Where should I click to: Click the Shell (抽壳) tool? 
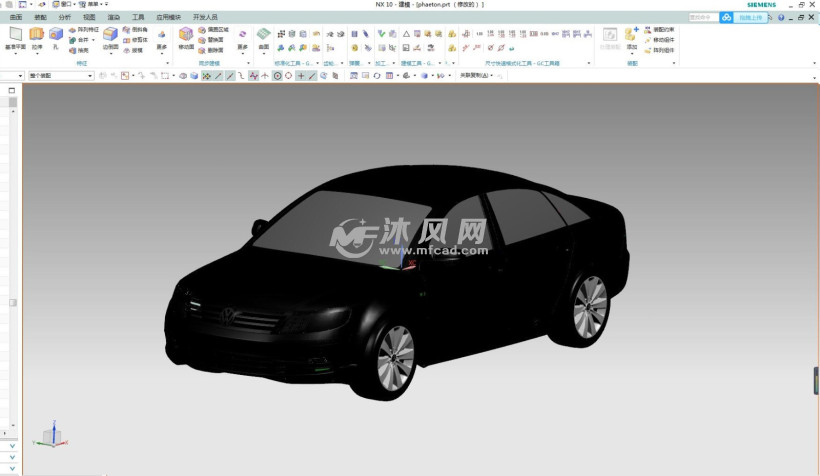[79, 50]
